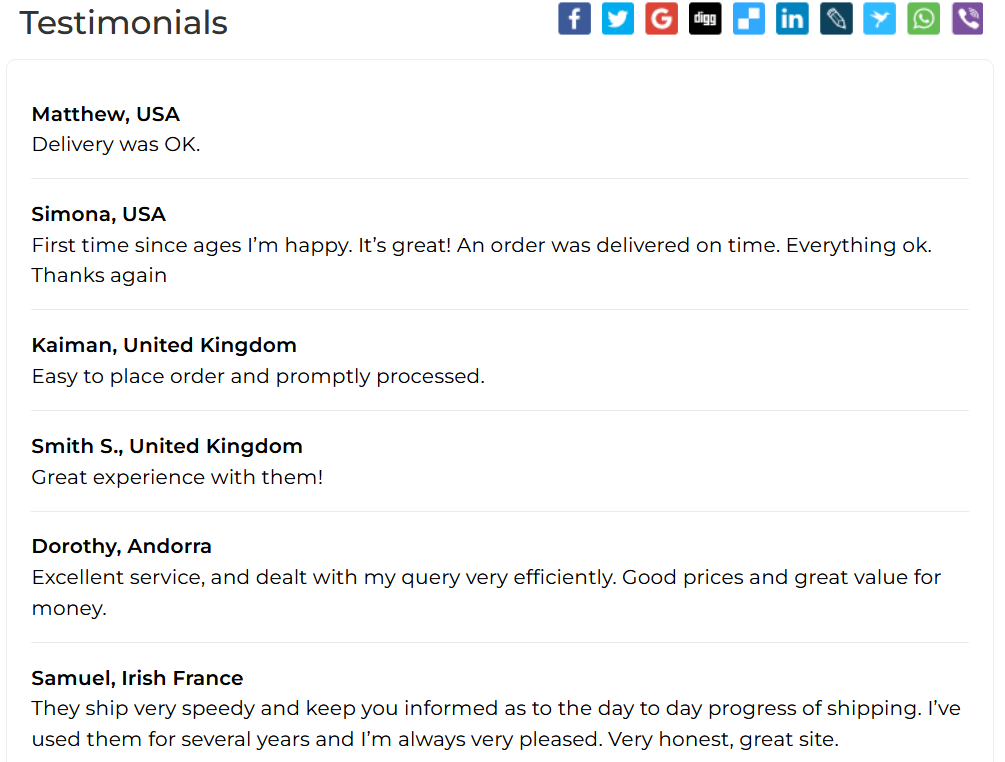Viewport: 1005px width, 762px height.
Task: Share via the Viber icon
Action: [967, 19]
